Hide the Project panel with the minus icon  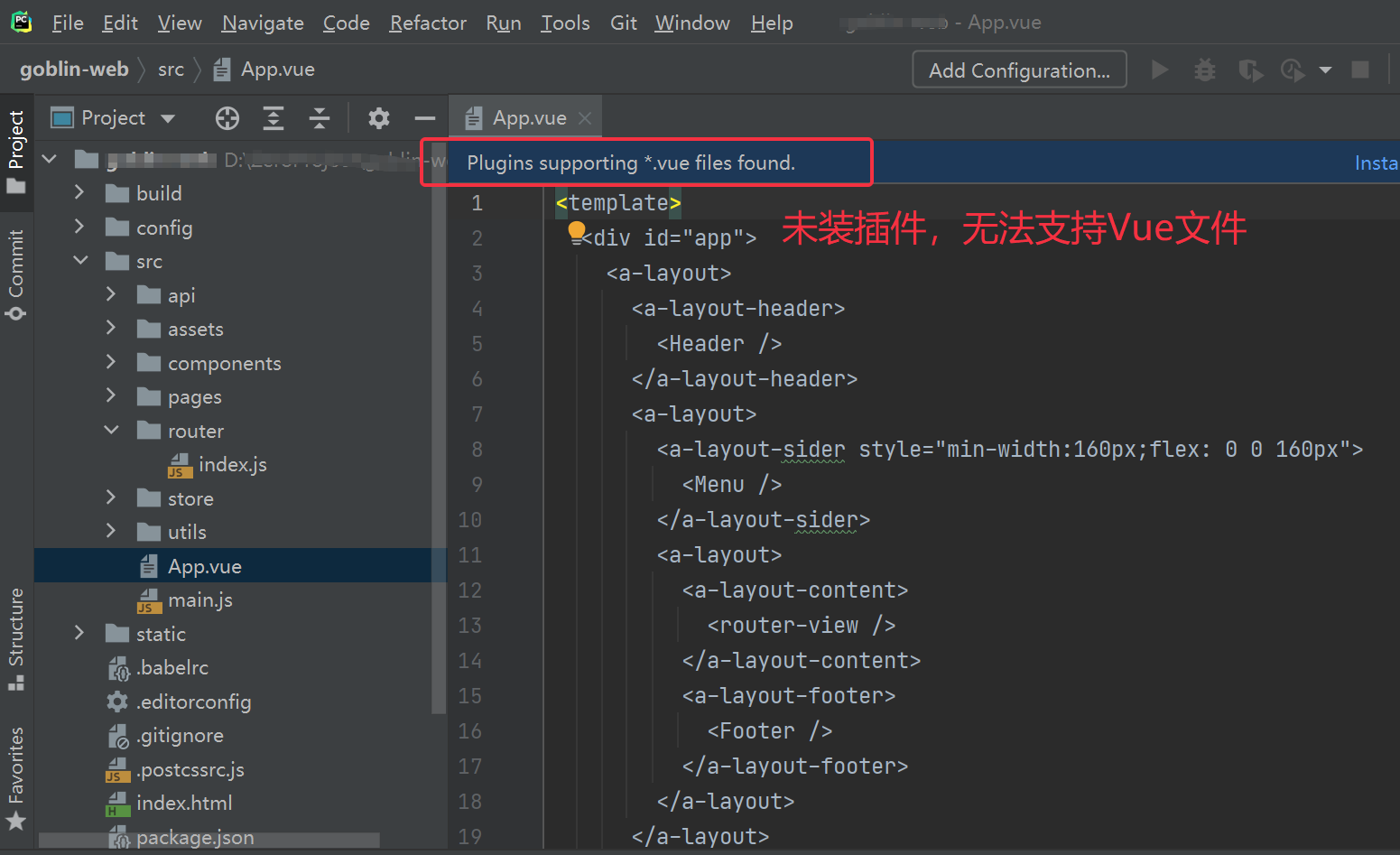pos(425,118)
